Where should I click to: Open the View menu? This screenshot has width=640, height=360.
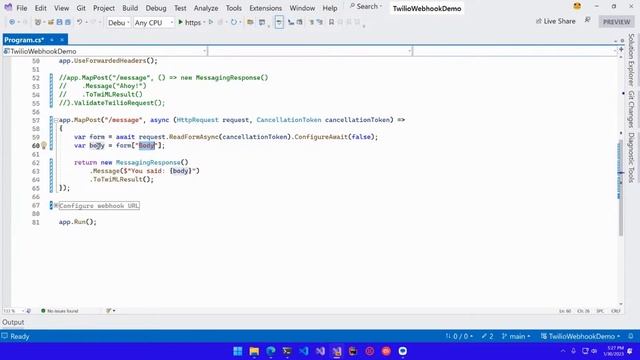62,8
